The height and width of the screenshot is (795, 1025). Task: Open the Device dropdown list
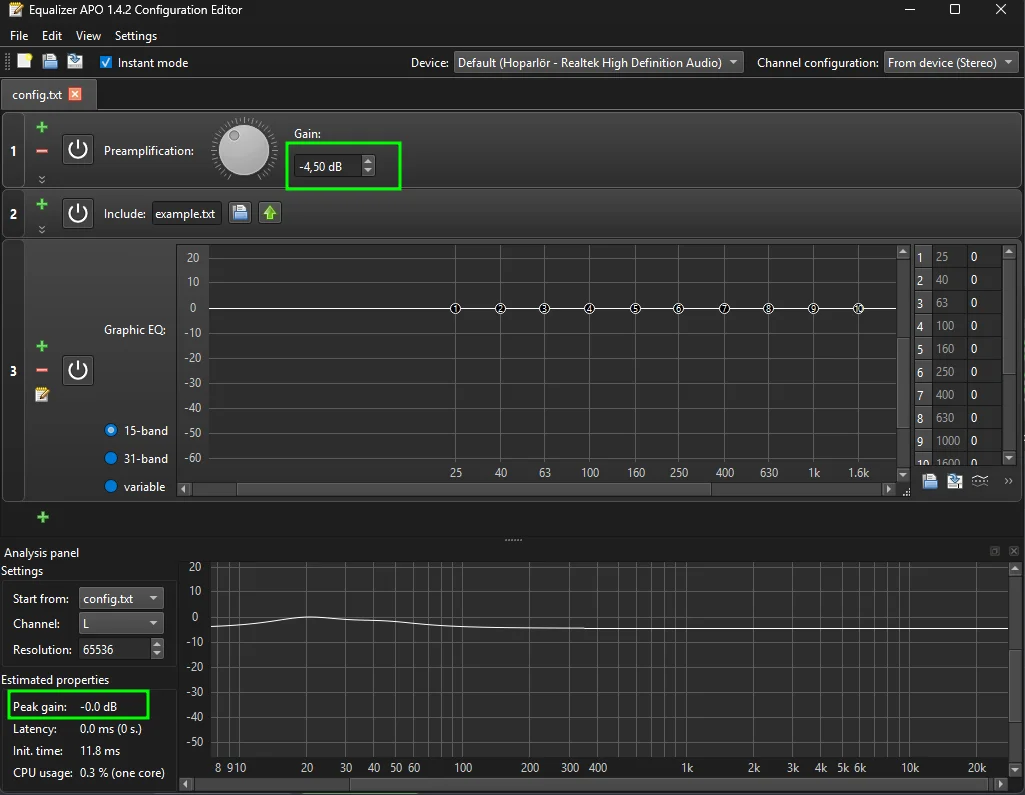(598, 63)
